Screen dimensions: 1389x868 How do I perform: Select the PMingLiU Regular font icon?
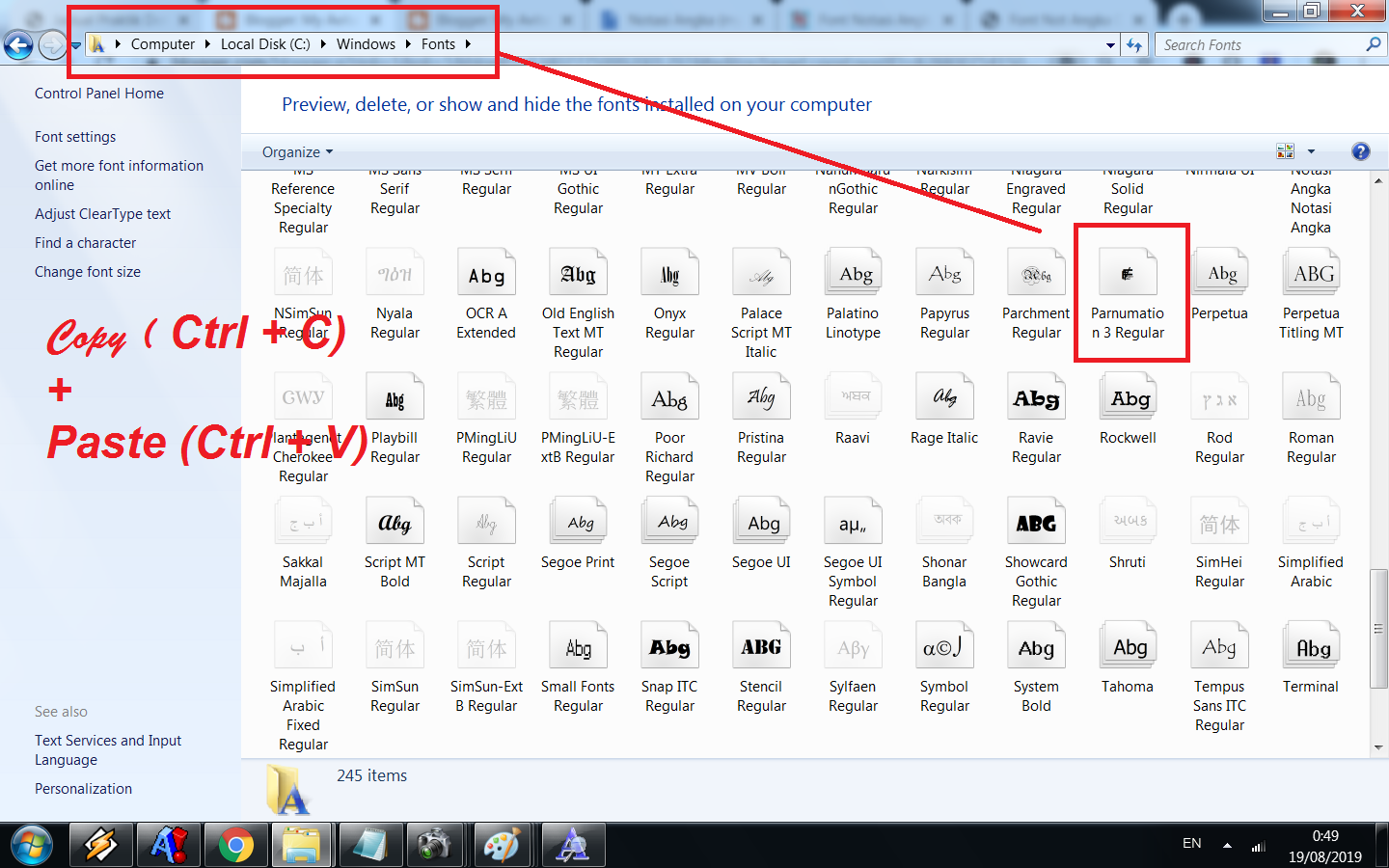pyautogui.click(x=486, y=398)
